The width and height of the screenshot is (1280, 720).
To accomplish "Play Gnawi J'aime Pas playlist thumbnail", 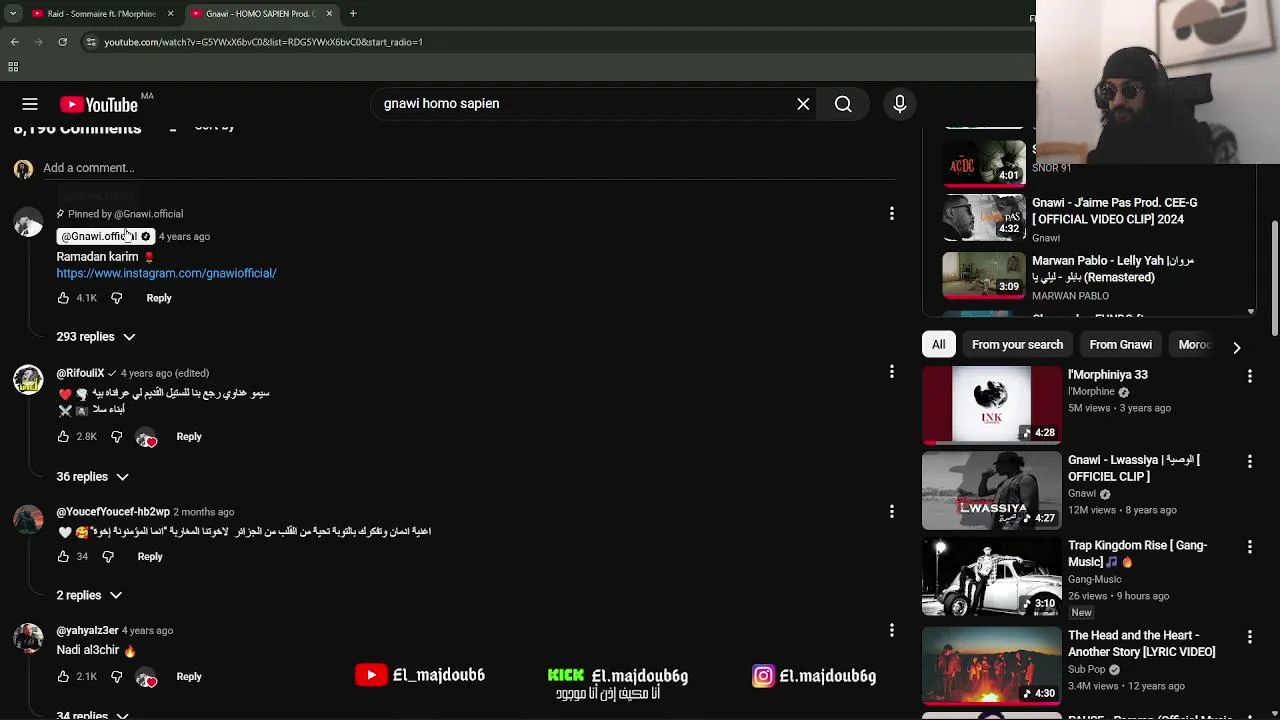I will coord(984,218).
